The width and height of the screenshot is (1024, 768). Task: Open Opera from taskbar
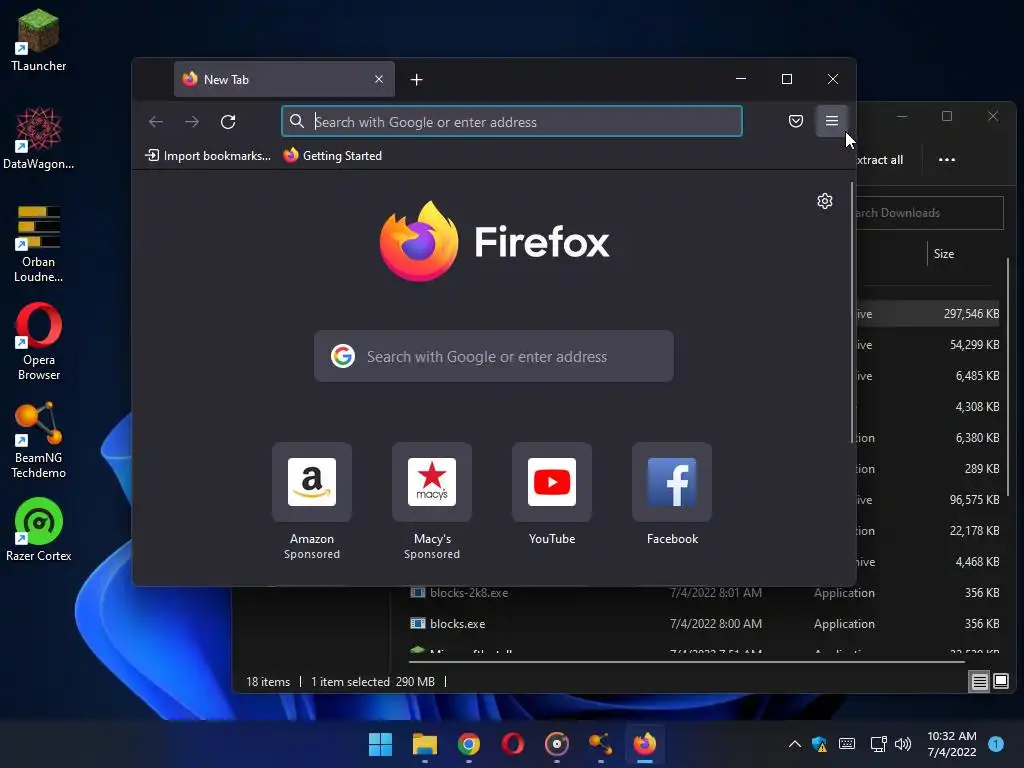[513, 744]
